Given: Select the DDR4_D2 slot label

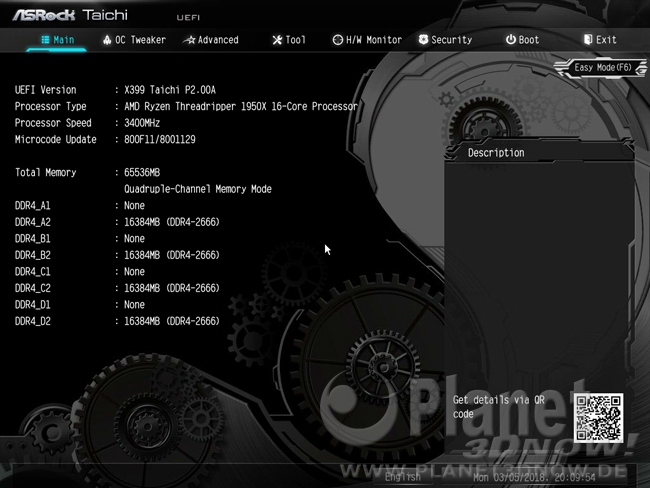Looking at the screenshot, I should click(32, 321).
